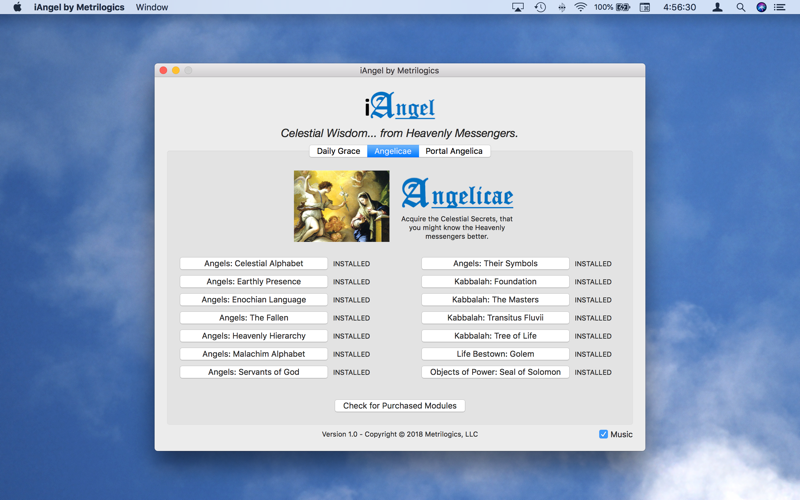
Task: Click the iAngel logo at top
Action: point(399,106)
